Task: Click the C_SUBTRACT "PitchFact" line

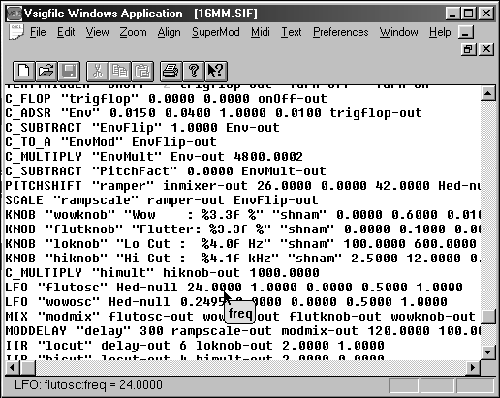Action: (x=166, y=171)
